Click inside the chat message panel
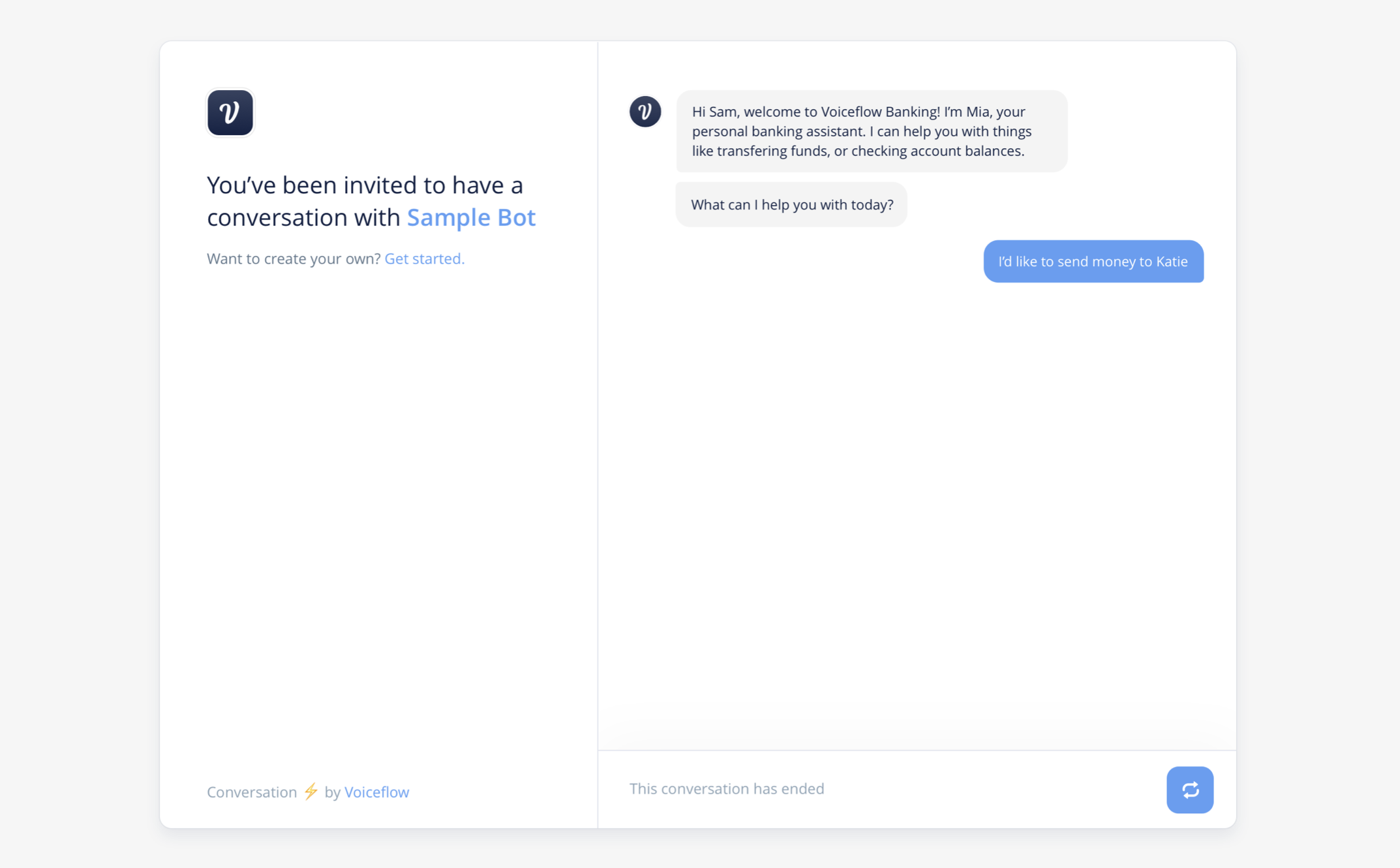Image resolution: width=1400 pixels, height=868 pixels. click(913, 457)
